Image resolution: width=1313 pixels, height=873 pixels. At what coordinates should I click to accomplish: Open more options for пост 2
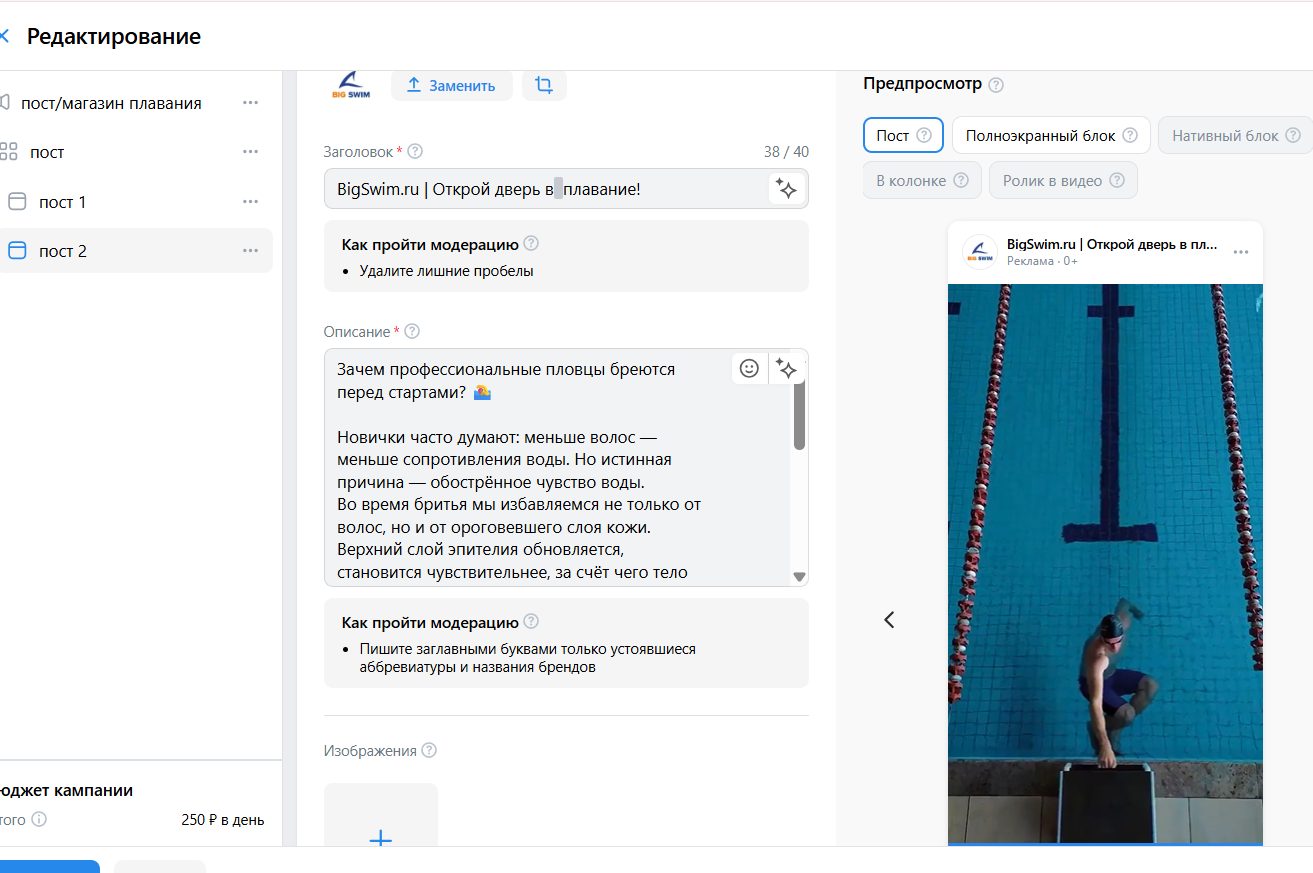[250, 251]
